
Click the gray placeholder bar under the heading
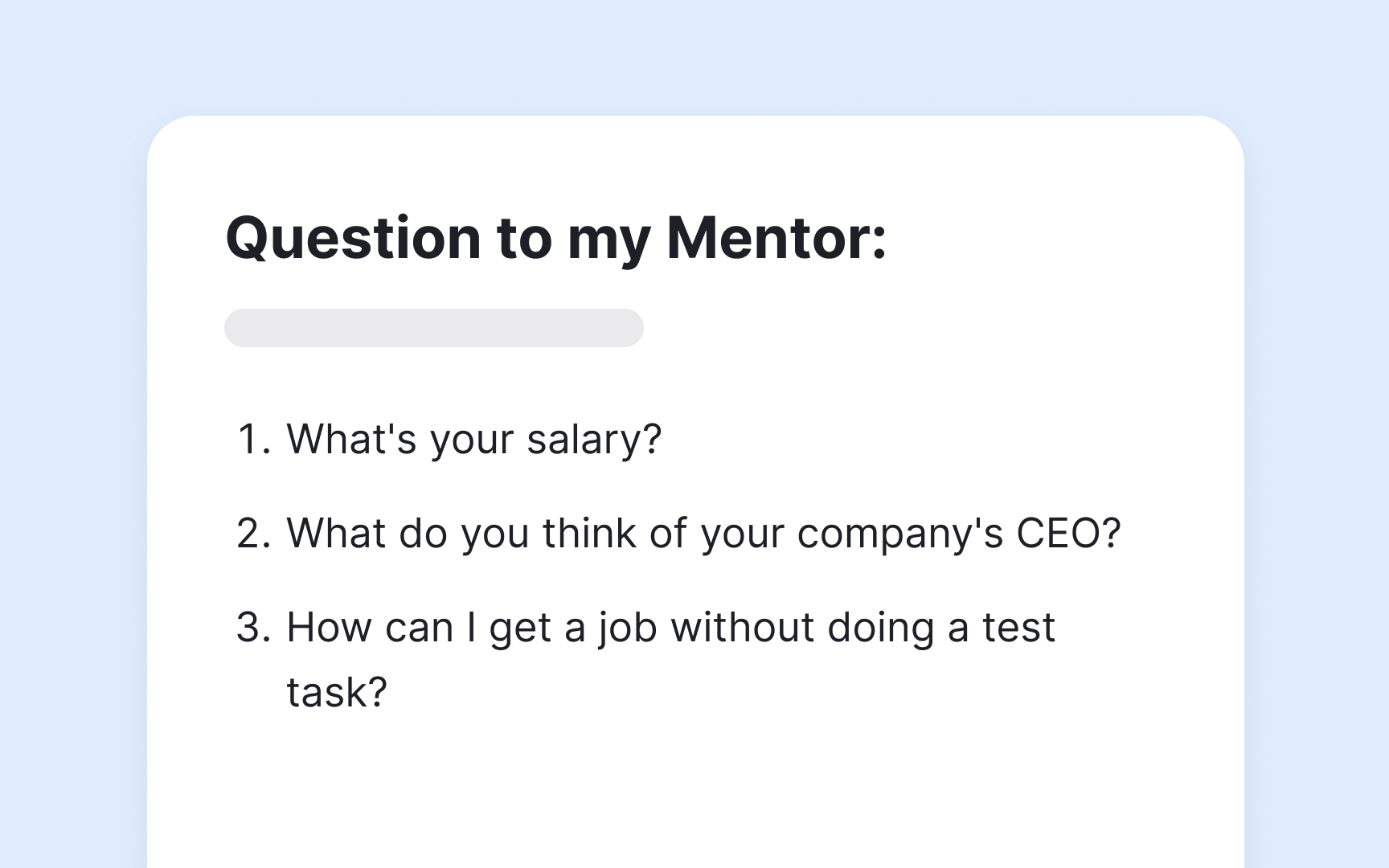click(433, 328)
